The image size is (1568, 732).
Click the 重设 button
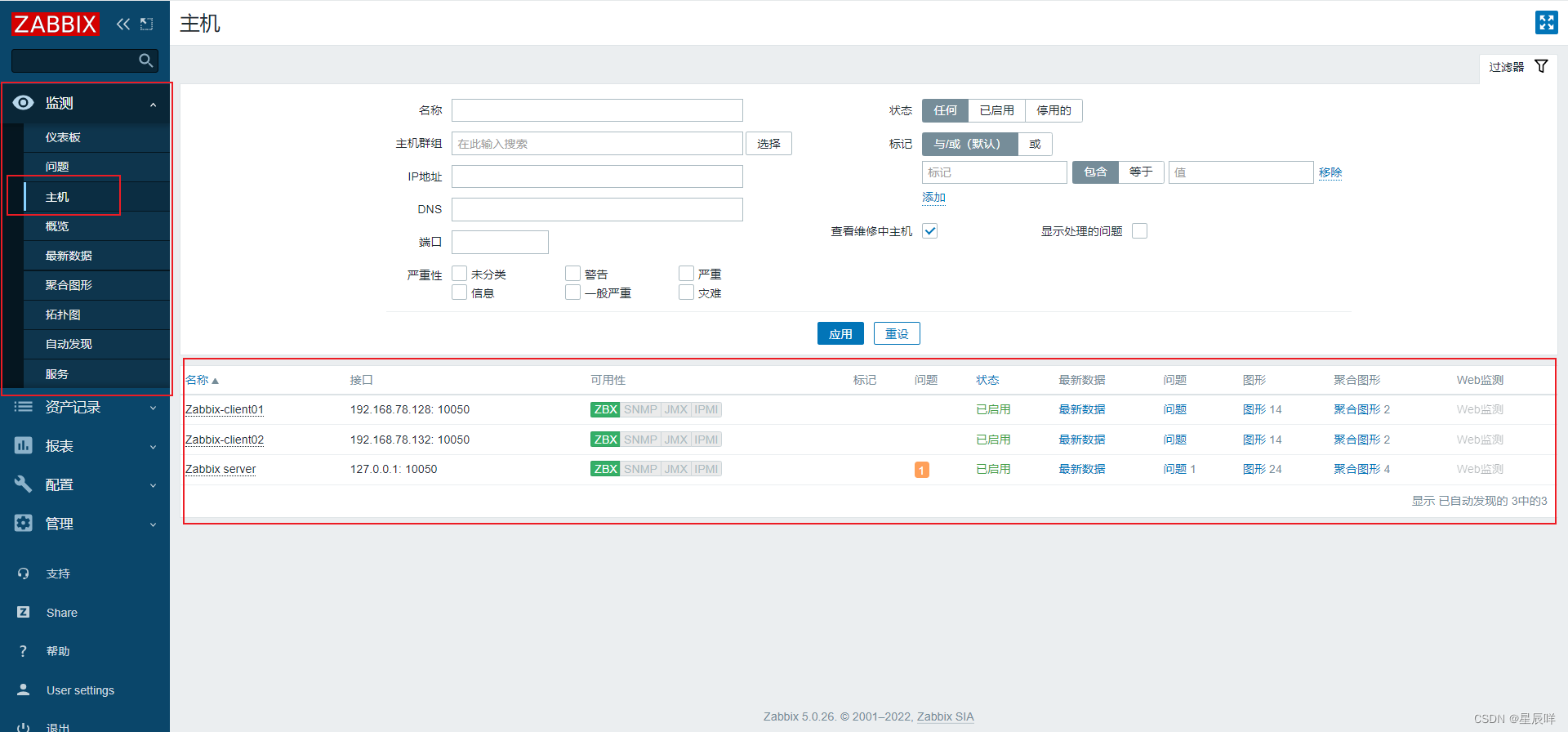[x=897, y=333]
